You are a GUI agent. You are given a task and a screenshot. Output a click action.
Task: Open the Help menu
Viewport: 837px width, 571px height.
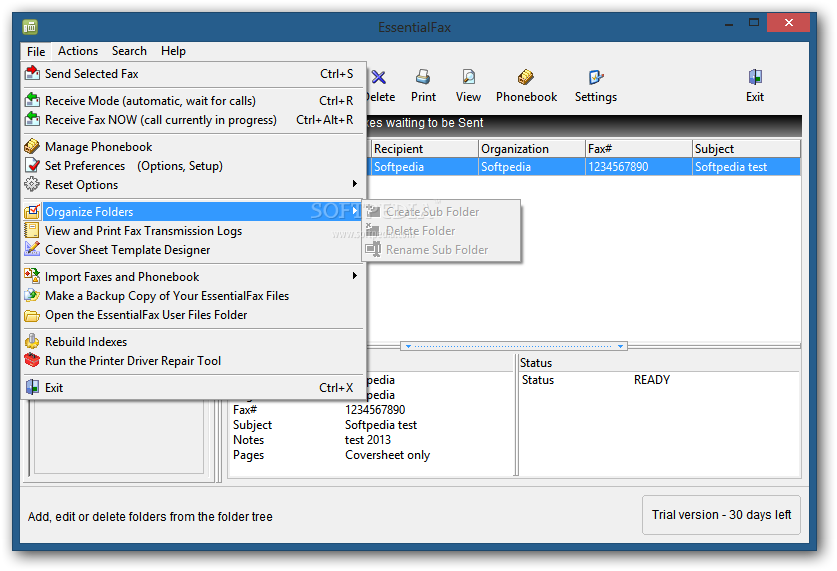(x=173, y=51)
